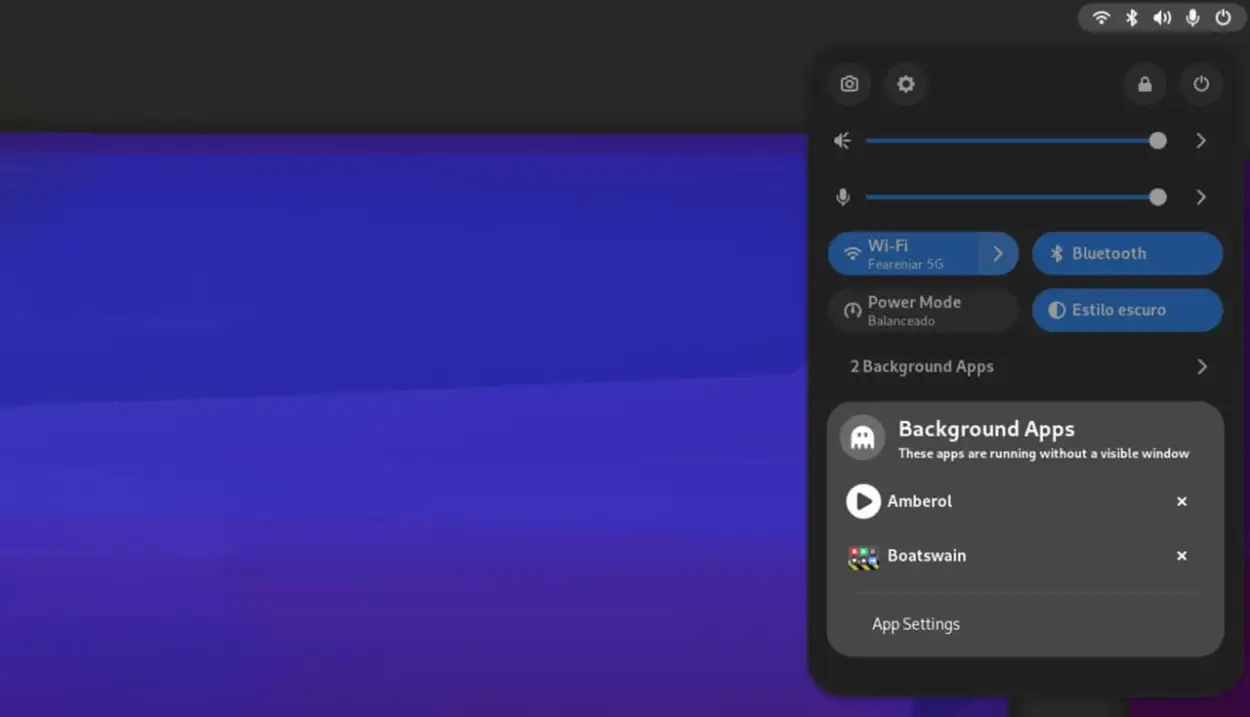Take a screenshot with the camera button
Image resolution: width=1250 pixels, height=717 pixels.
(x=849, y=84)
